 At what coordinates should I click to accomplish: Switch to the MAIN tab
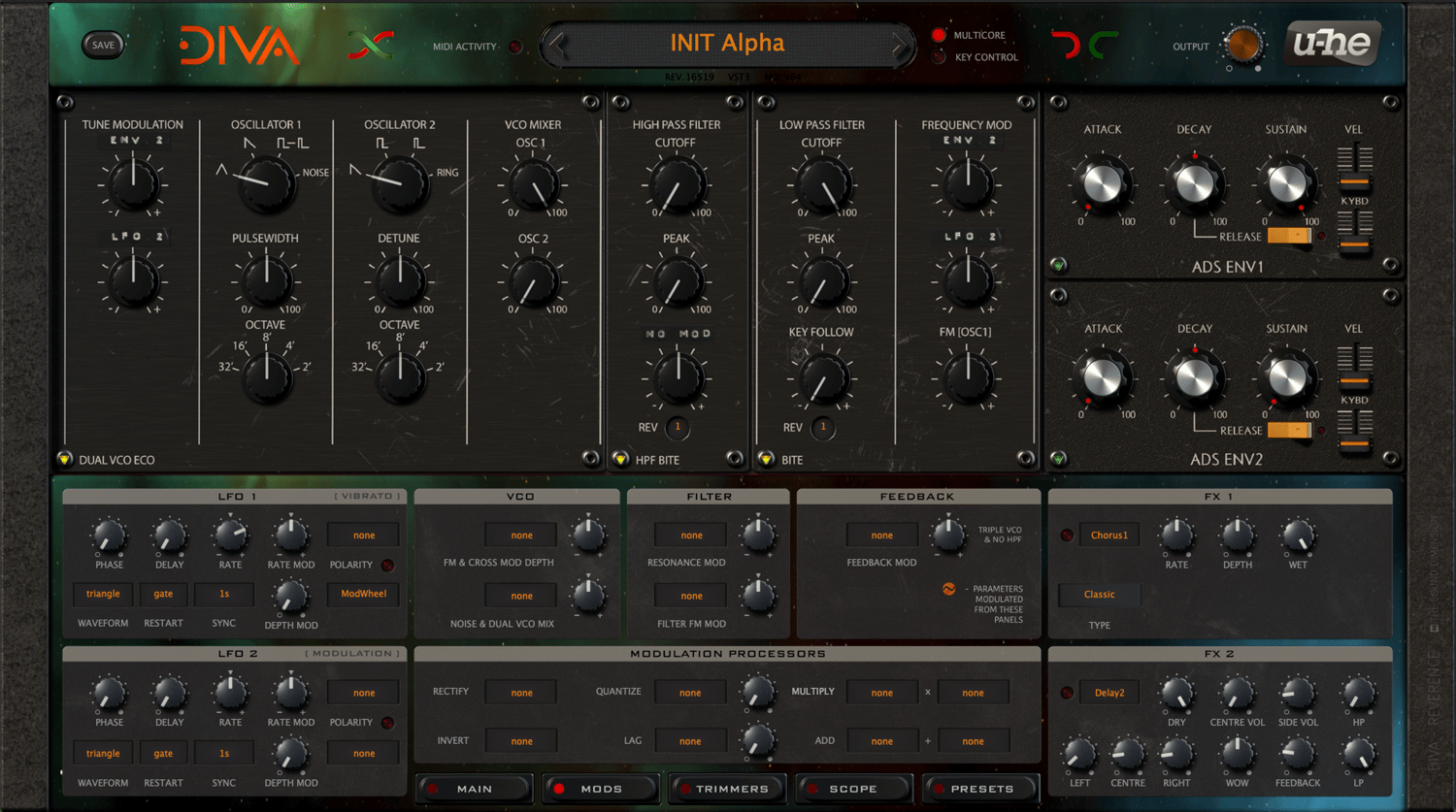coord(475,789)
